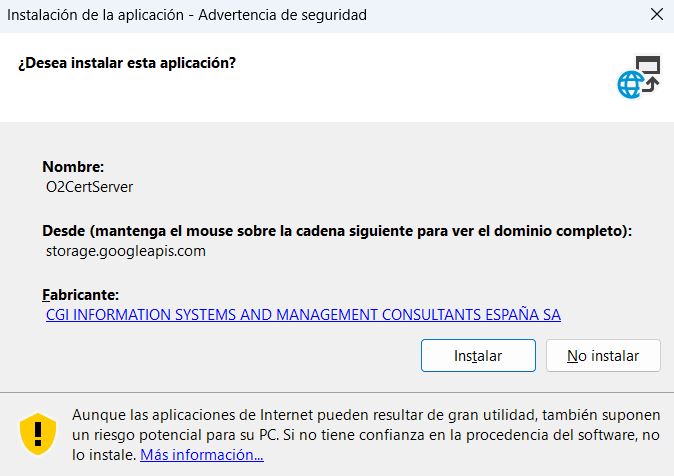The height and width of the screenshot is (476, 674).
Task: Click the warning paragraph about Internet applications
Action: click(x=366, y=435)
